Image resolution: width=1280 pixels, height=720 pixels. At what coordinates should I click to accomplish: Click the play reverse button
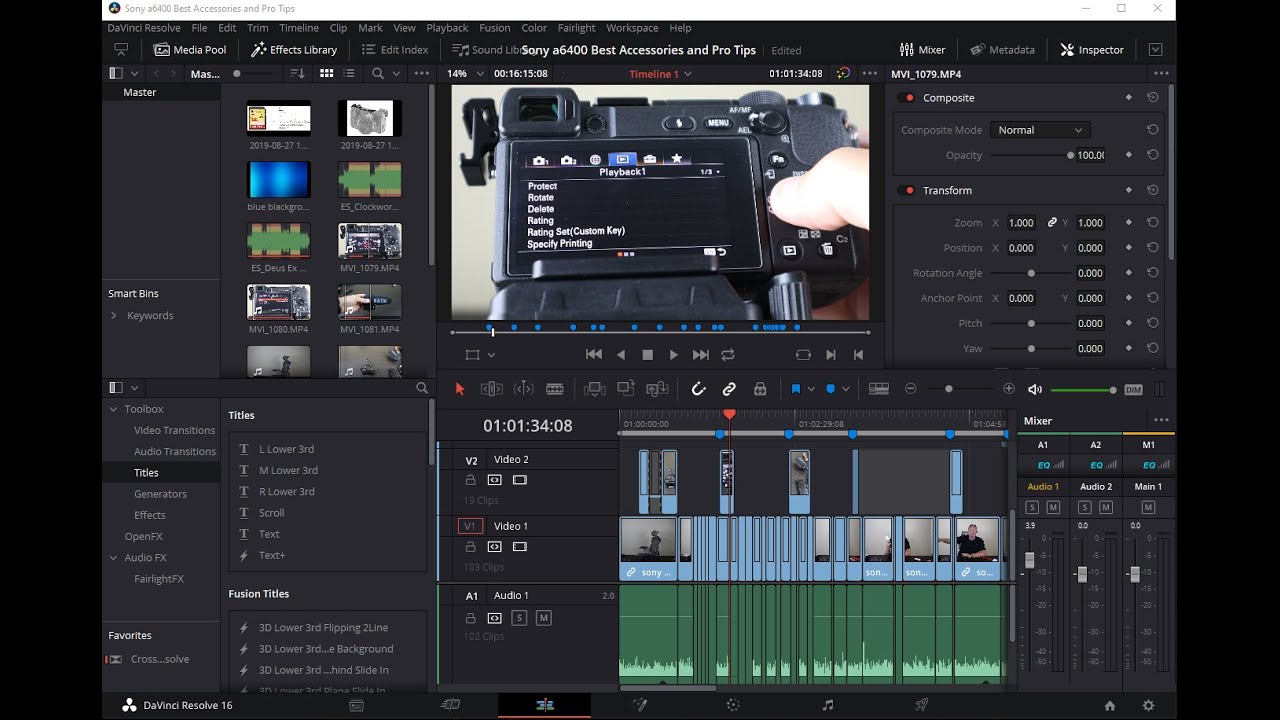(x=621, y=355)
